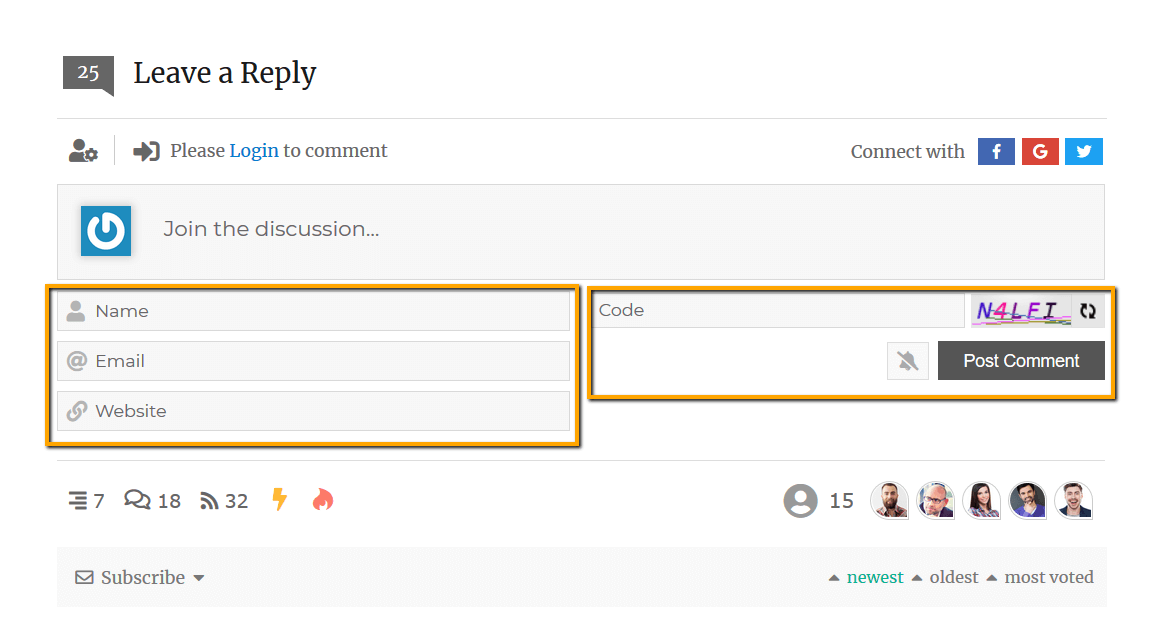Toggle the comment notification bell
This screenshot has width=1158, height=619.
[908, 361]
